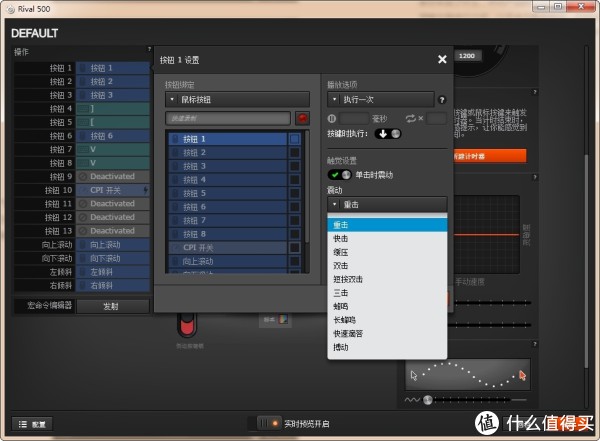Toggle 单击时震动 switch
The image size is (600, 441).
(339, 175)
